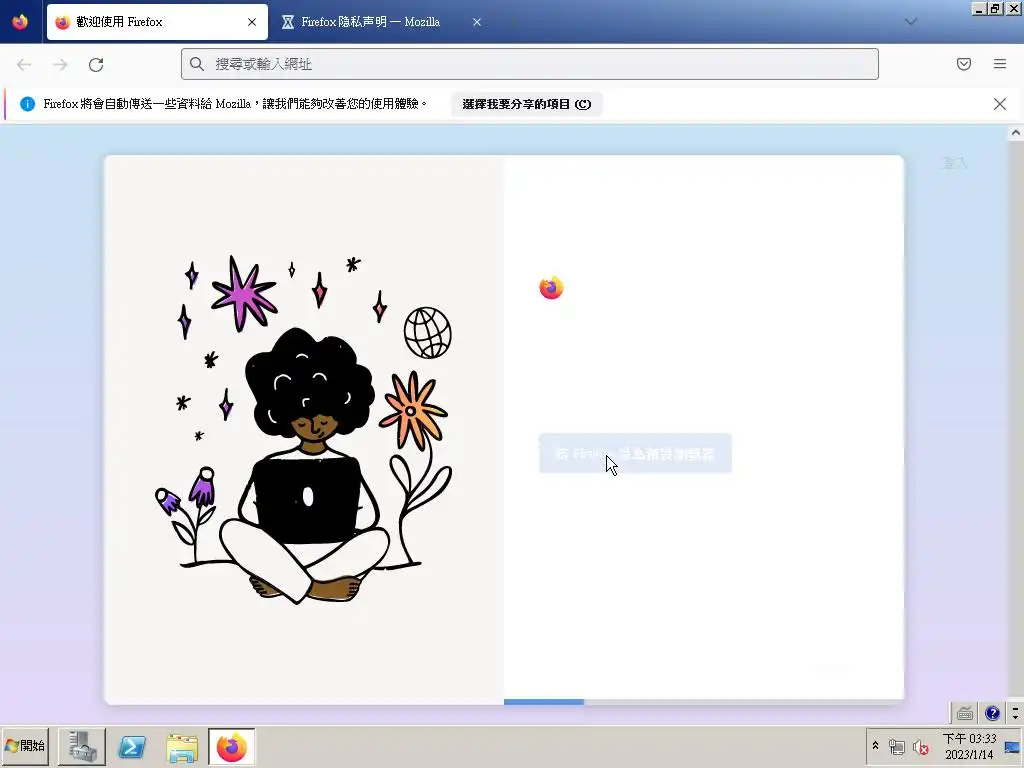
Task: Minimize the Firefox window
Action: [x=979, y=8]
